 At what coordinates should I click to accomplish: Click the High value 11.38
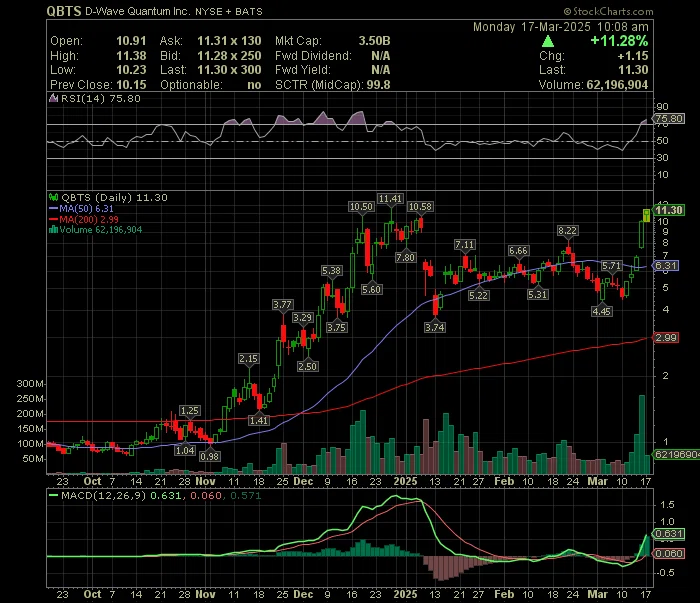[x=131, y=56]
